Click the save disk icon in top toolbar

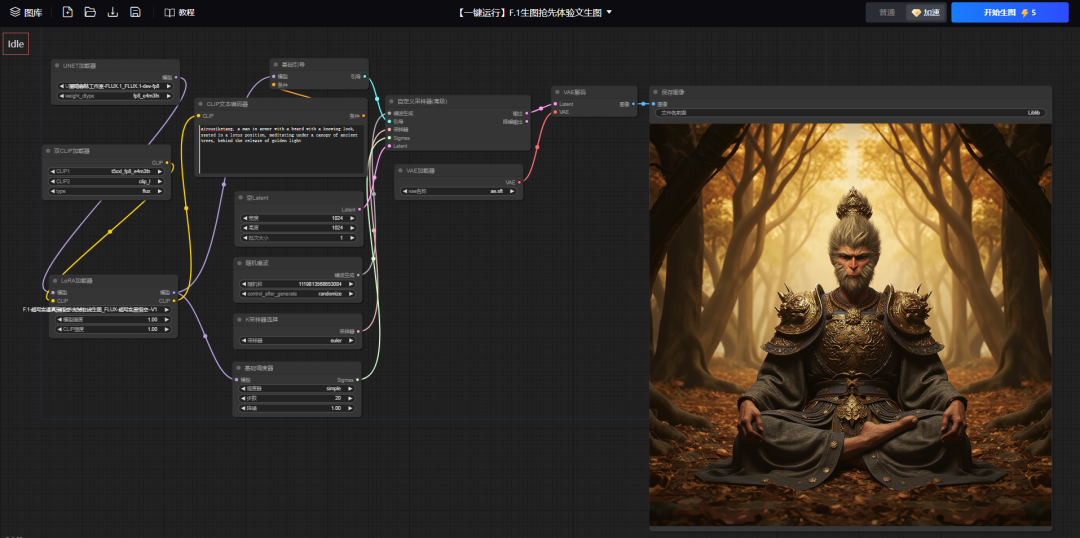click(136, 12)
